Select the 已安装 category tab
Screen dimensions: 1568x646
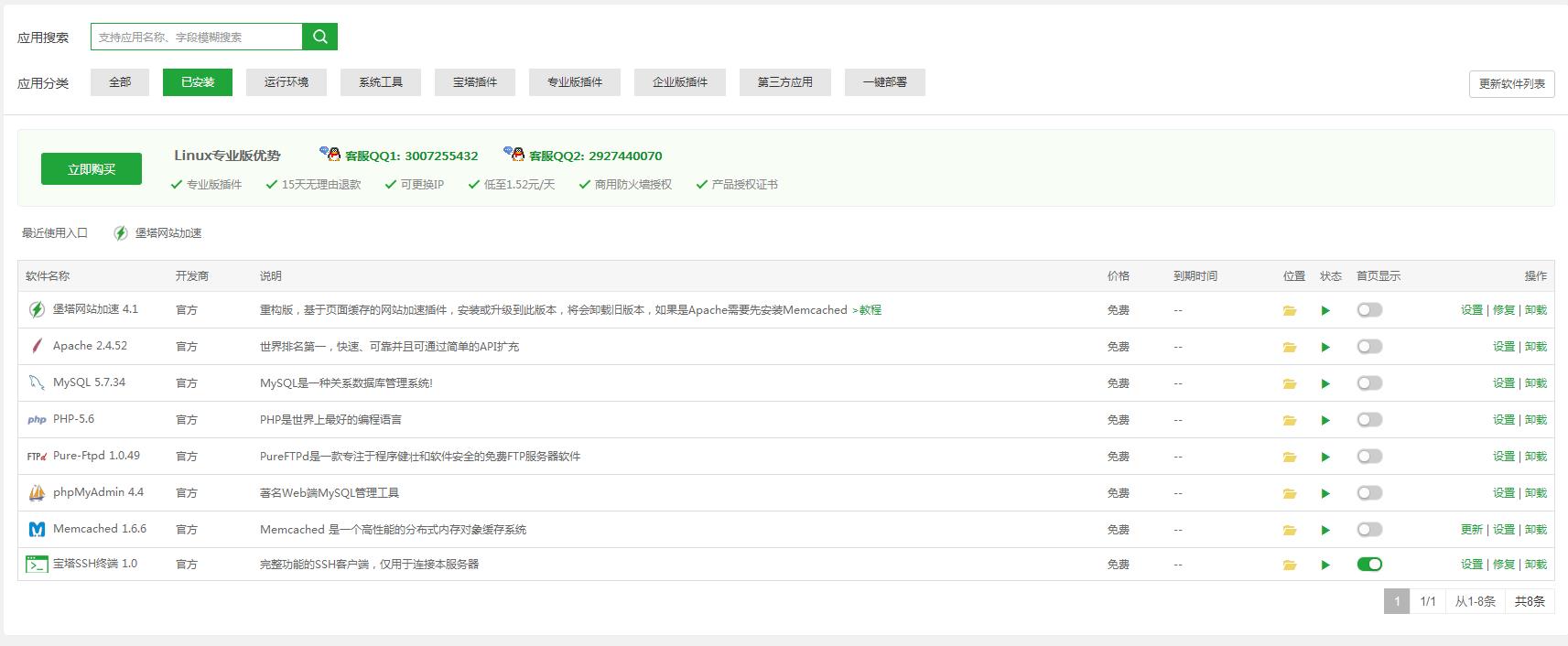click(198, 82)
